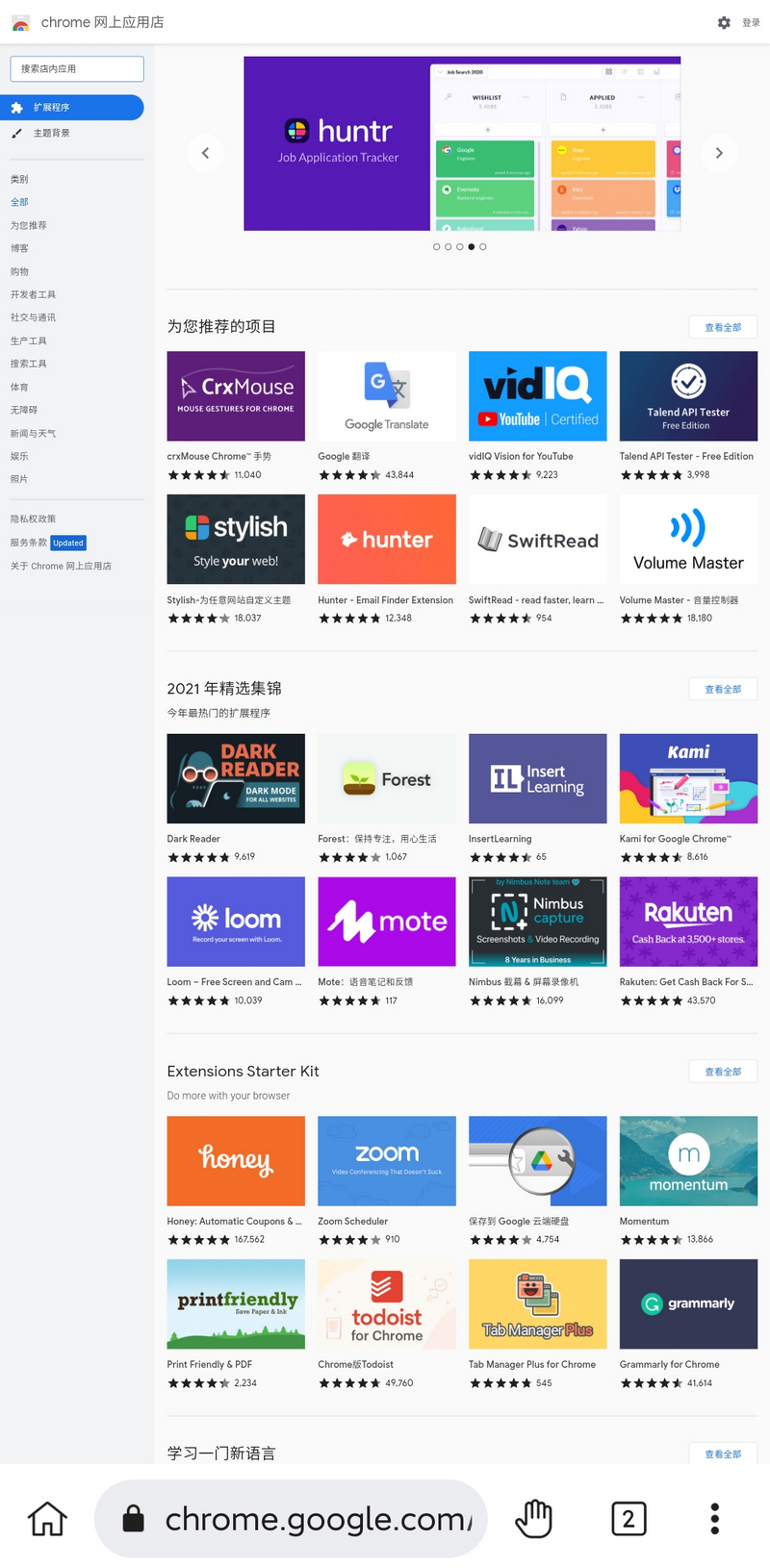Open the settings gear icon
Image resolution: width=770 pixels, height=1568 pixels.
tap(724, 22)
